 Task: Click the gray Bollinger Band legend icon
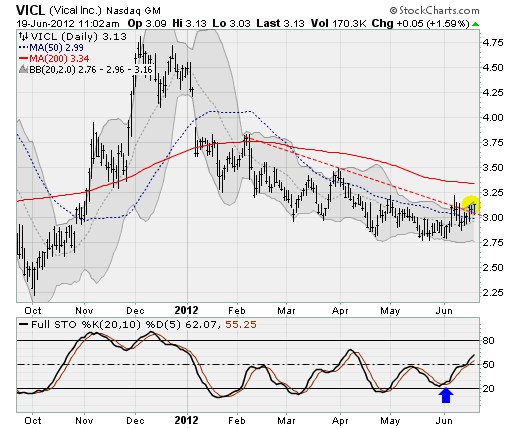(24, 69)
